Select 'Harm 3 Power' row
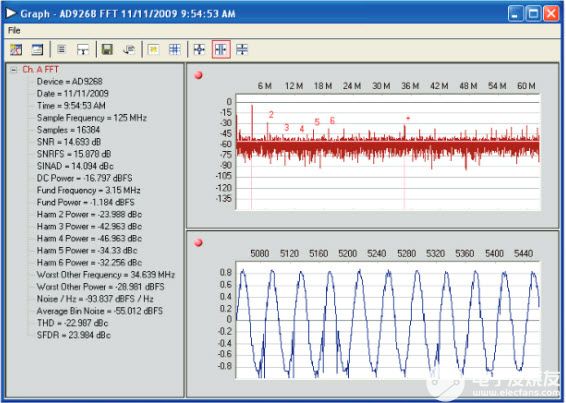Screen dimensions: 566x403 click(x=89, y=226)
